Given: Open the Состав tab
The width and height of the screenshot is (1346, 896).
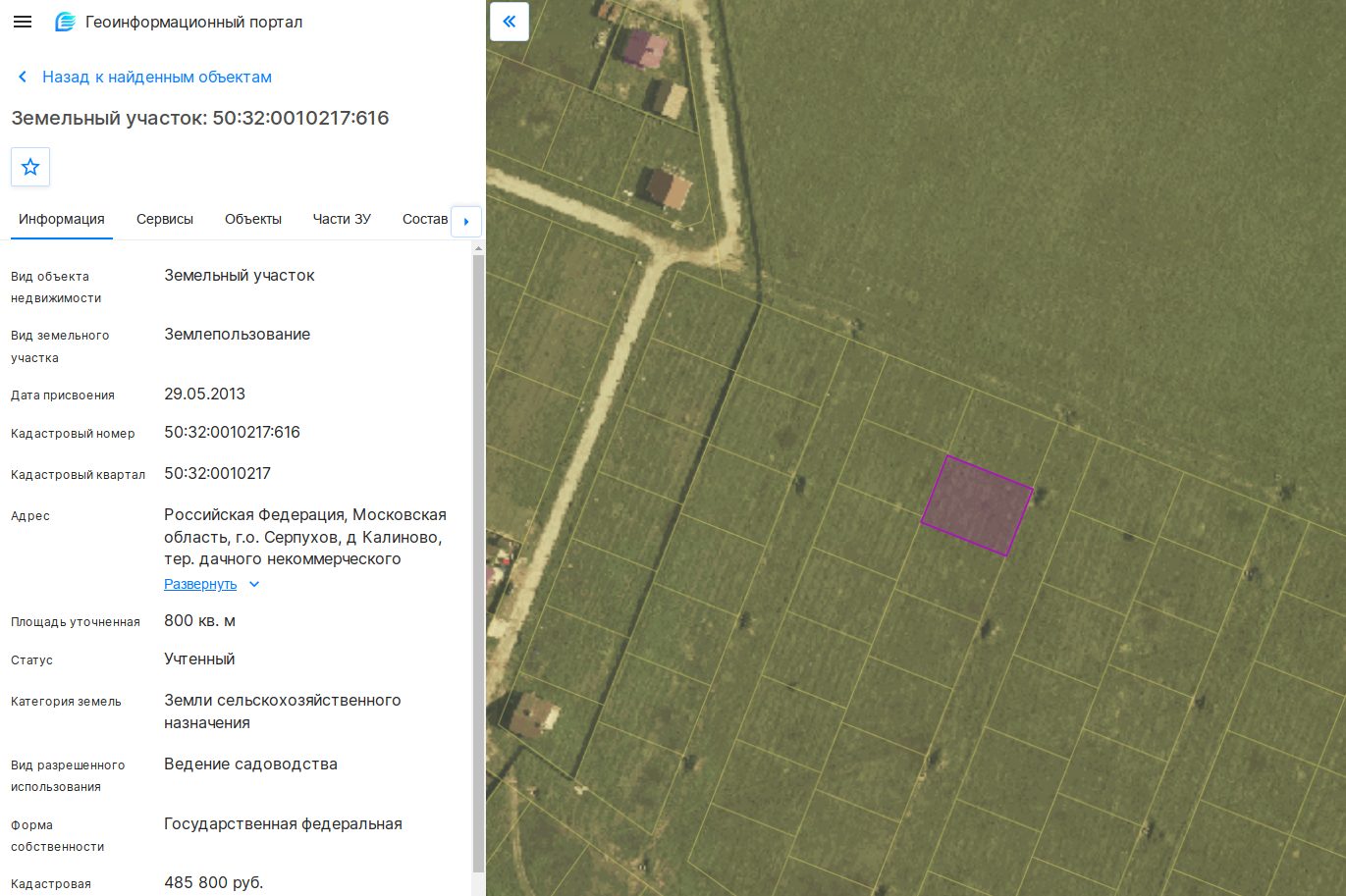Looking at the screenshot, I should 425,219.
